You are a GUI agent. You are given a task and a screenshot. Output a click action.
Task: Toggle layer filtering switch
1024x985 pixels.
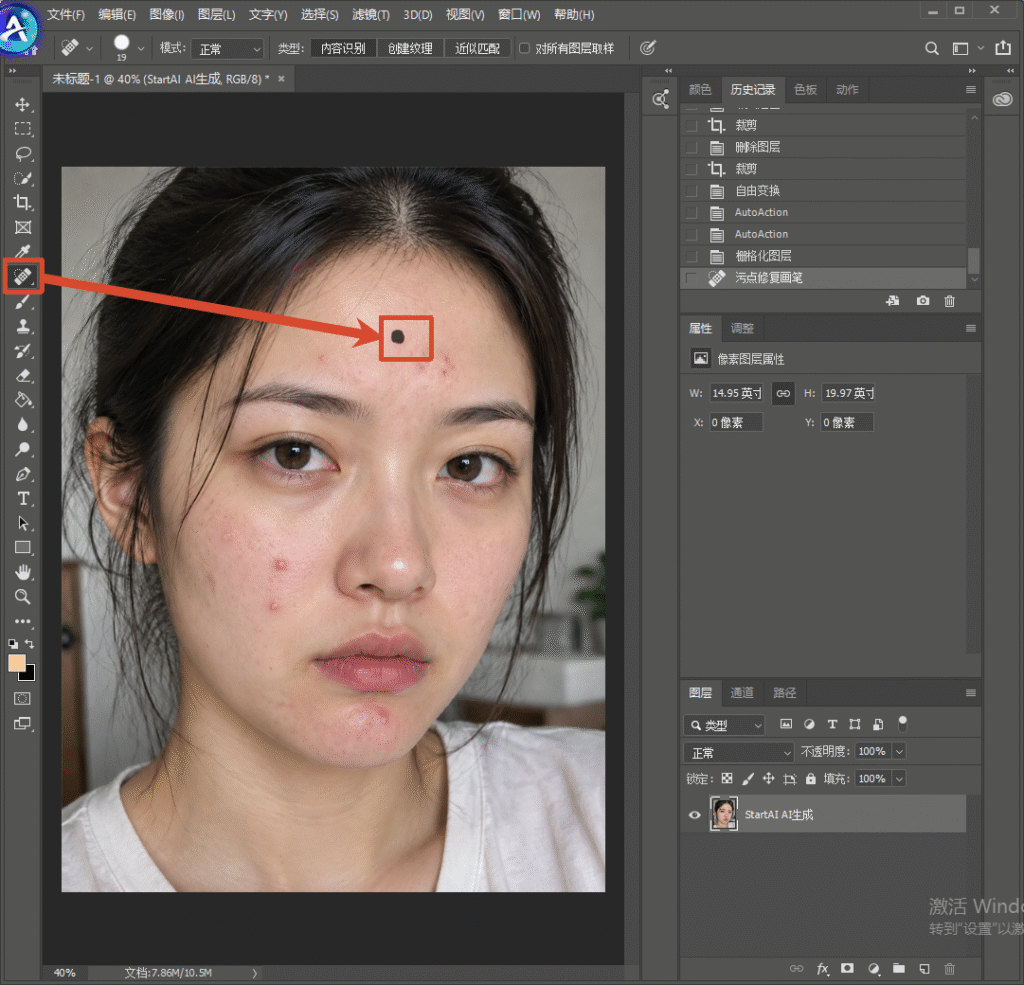click(x=903, y=723)
